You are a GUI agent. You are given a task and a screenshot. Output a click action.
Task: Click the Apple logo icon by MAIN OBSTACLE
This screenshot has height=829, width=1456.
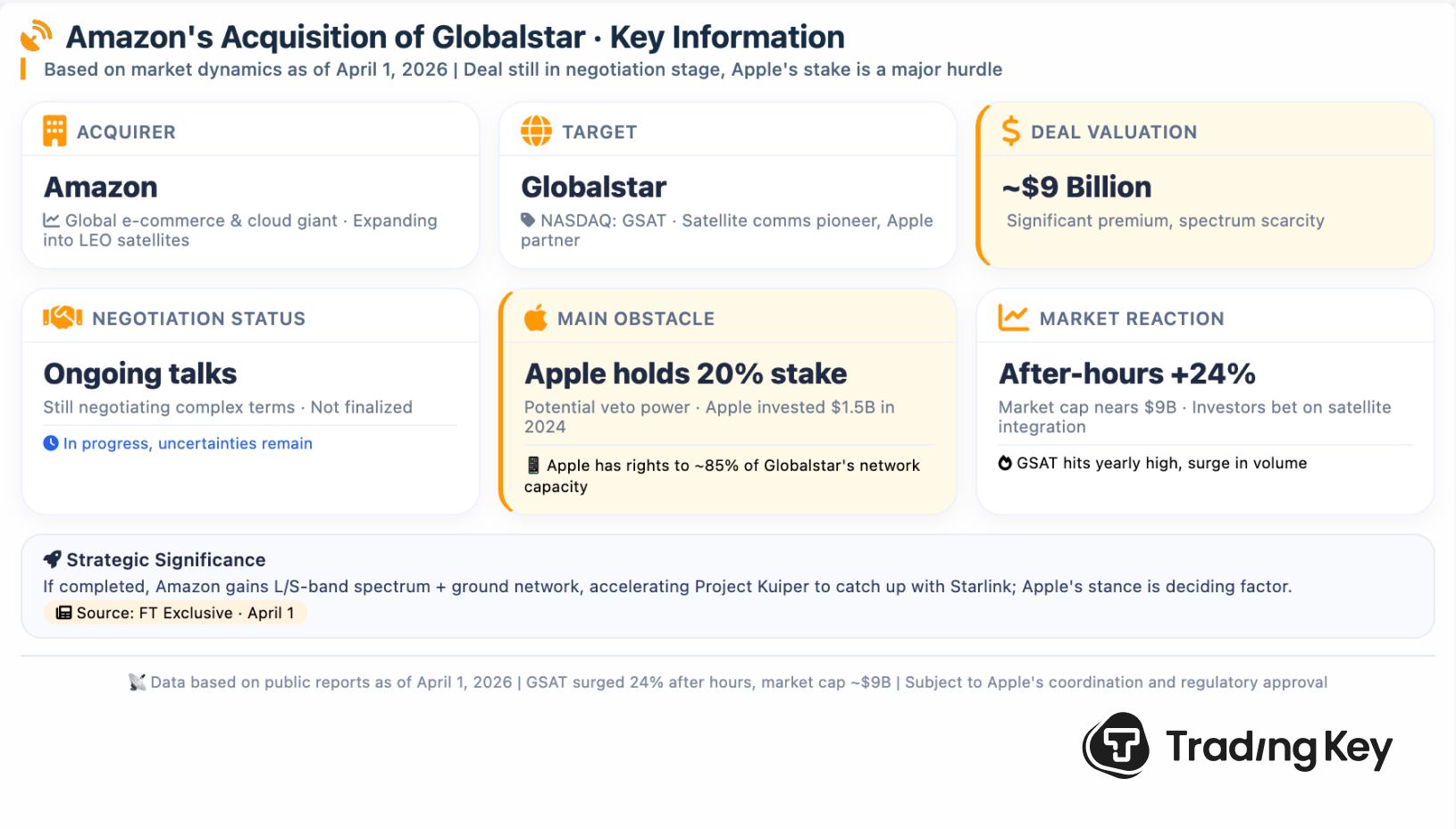[536, 318]
